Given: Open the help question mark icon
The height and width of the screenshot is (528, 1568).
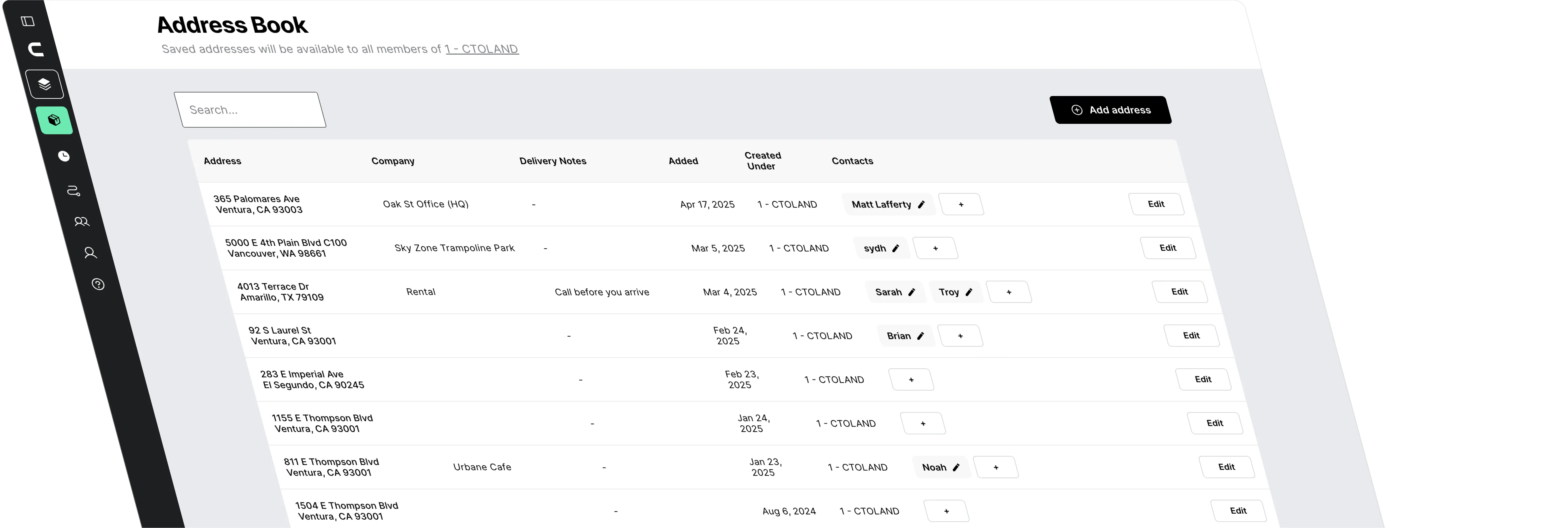Looking at the screenshot, I should [x=98, y=284].
